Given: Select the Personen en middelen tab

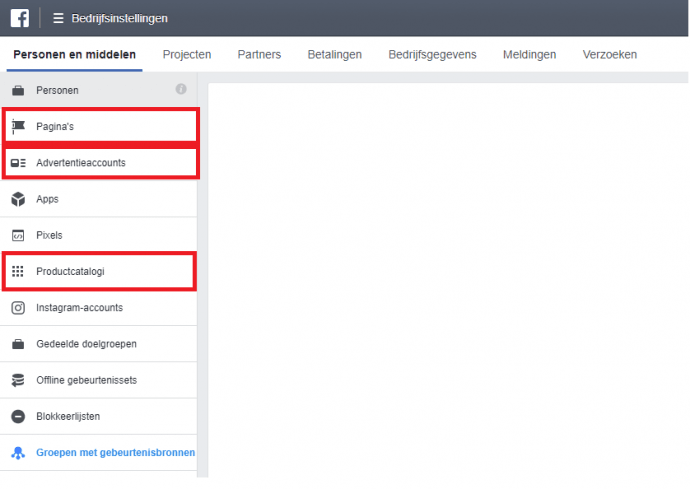Looking at the screenshot, I should pyautogui.click(x=74, y=55).
